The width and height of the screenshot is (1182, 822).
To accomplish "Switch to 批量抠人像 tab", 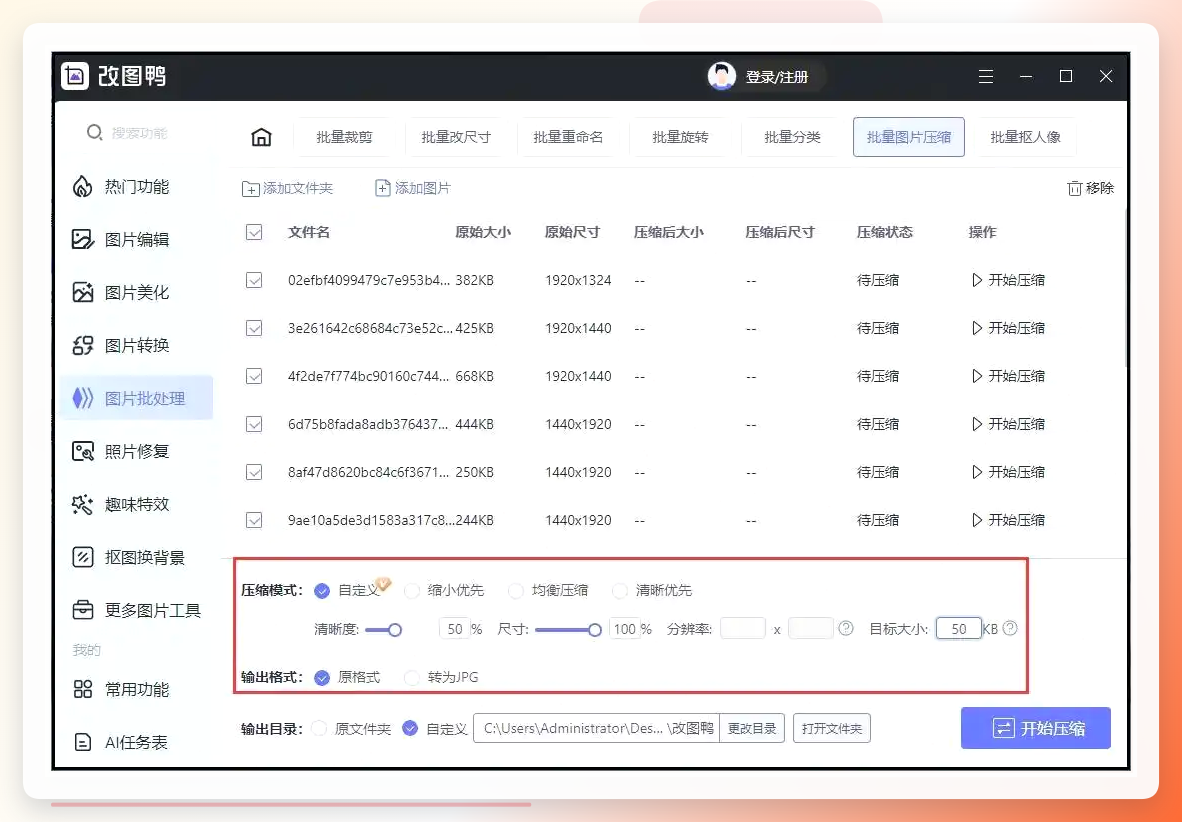I will 1025,137.
